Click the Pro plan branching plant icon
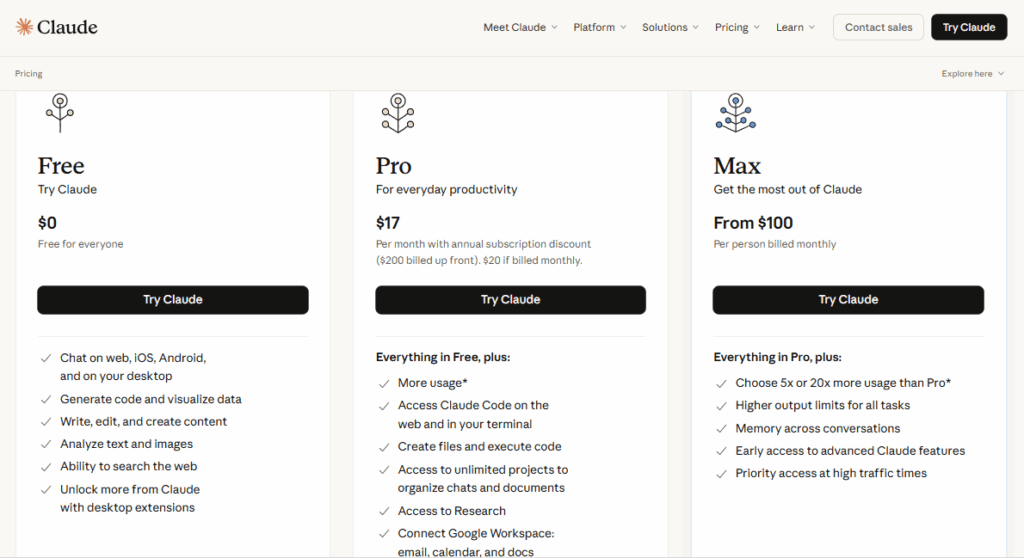The width and height of the screenshot is (1024, 558). (398, 113)
